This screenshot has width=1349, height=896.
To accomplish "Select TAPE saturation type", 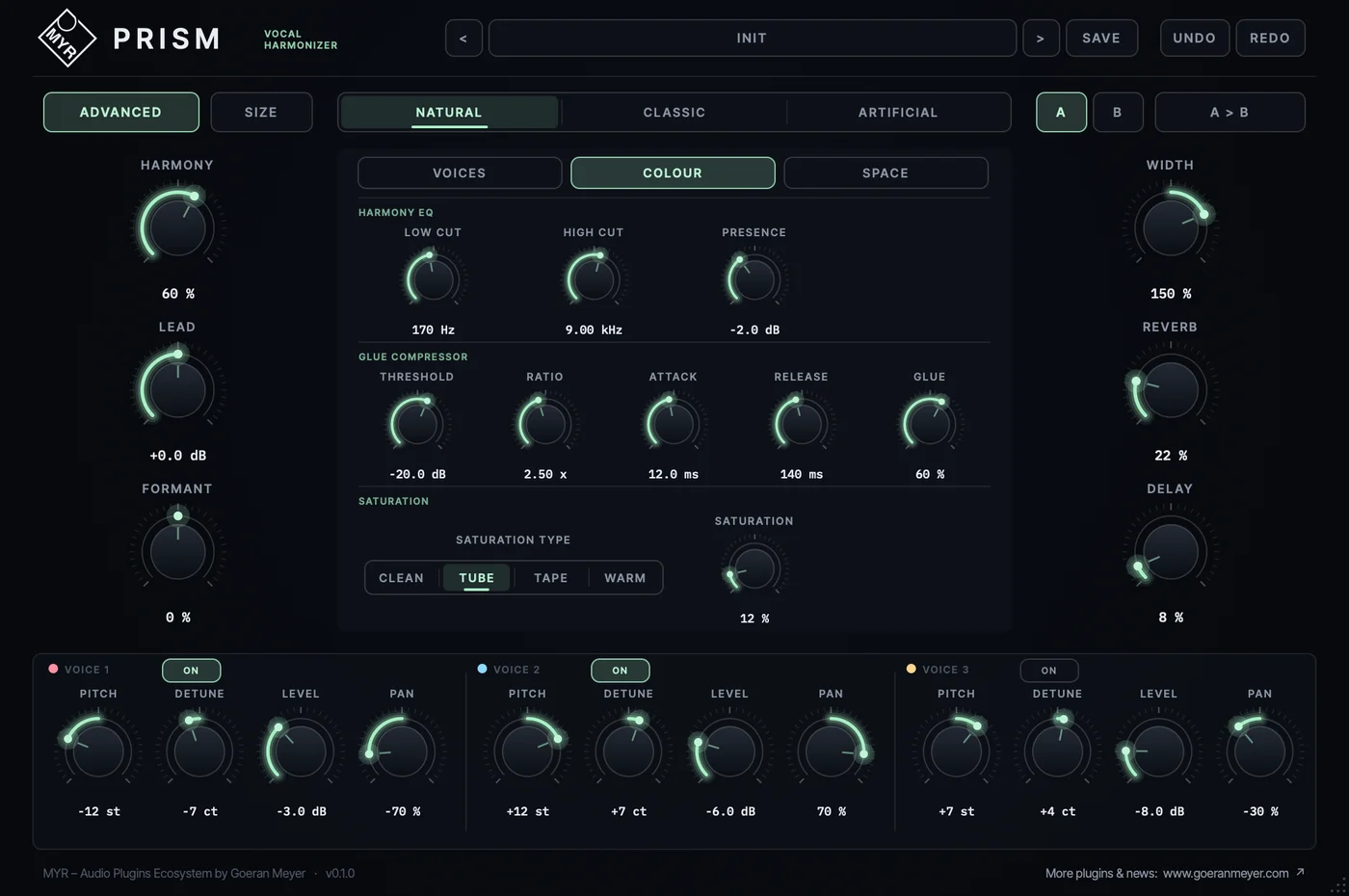I will pos(551,578).
